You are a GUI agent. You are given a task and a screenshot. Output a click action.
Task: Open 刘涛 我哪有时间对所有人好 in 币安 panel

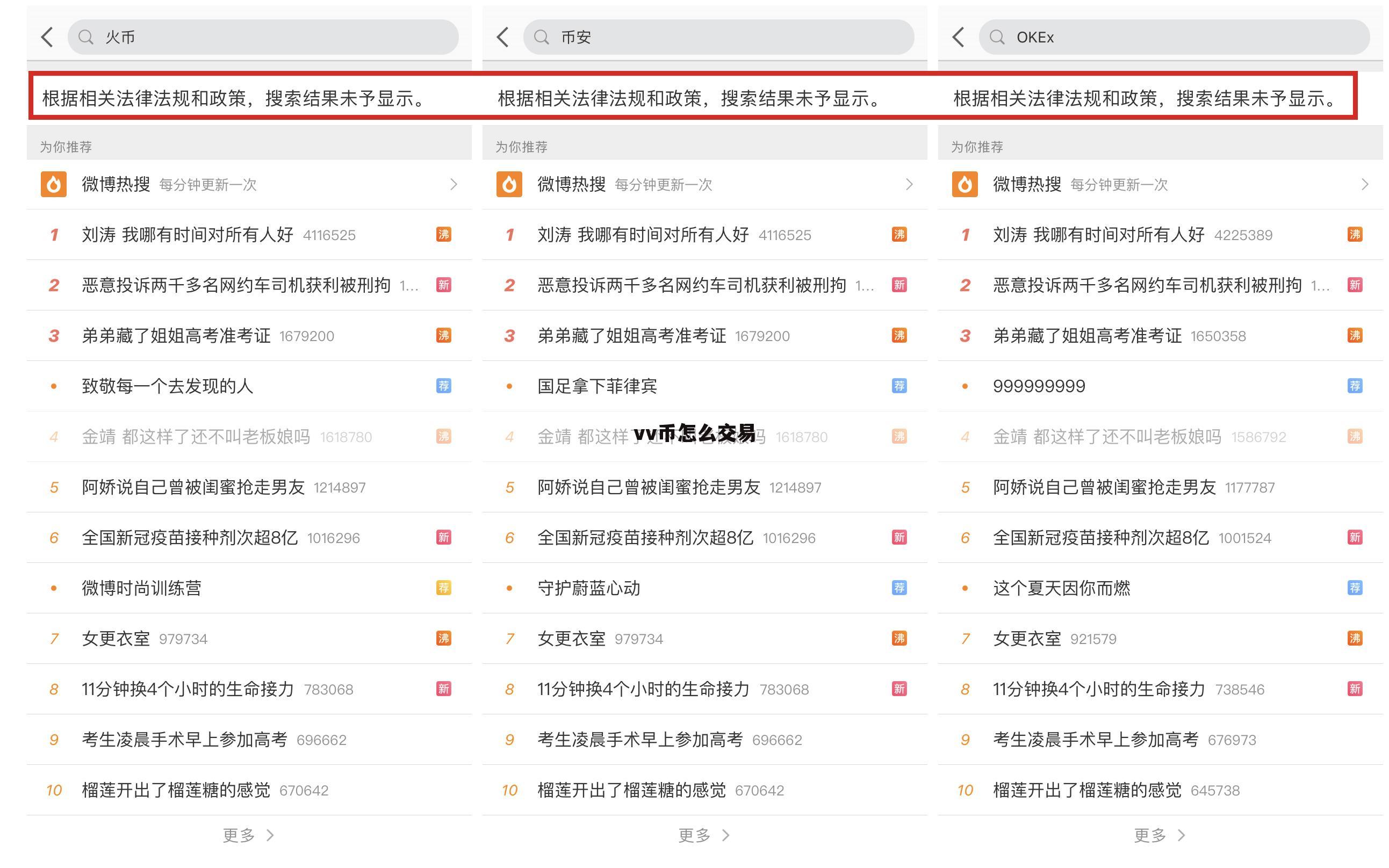click(643, 235)
